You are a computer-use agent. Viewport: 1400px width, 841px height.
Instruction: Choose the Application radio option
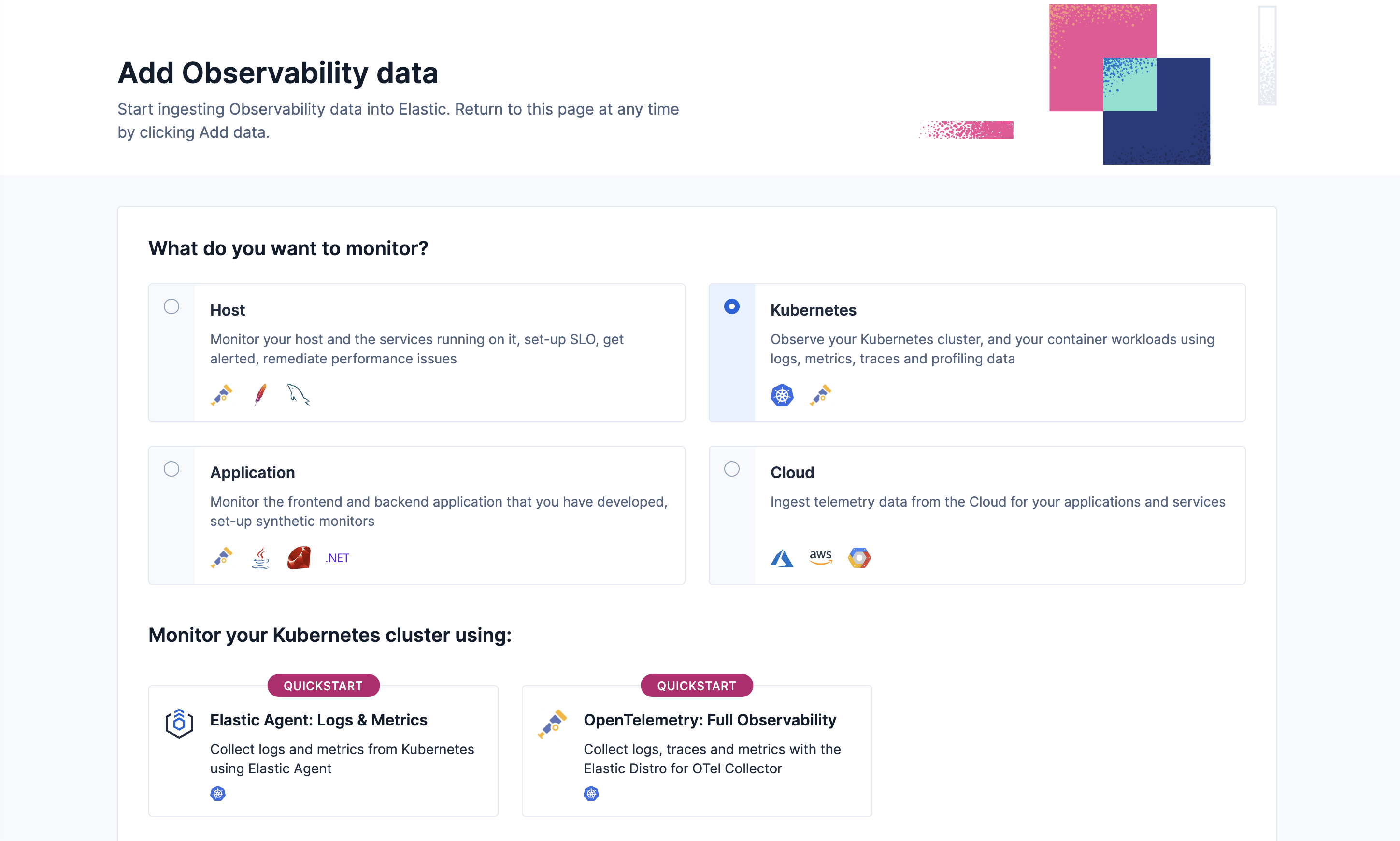(171, 469)
